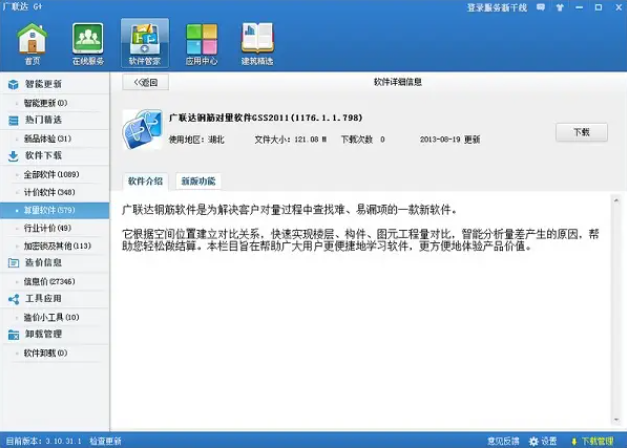This screenshot has width=627, height=448.
Task: Select 智能更新 (0) in sidebar
Action: 46,103
